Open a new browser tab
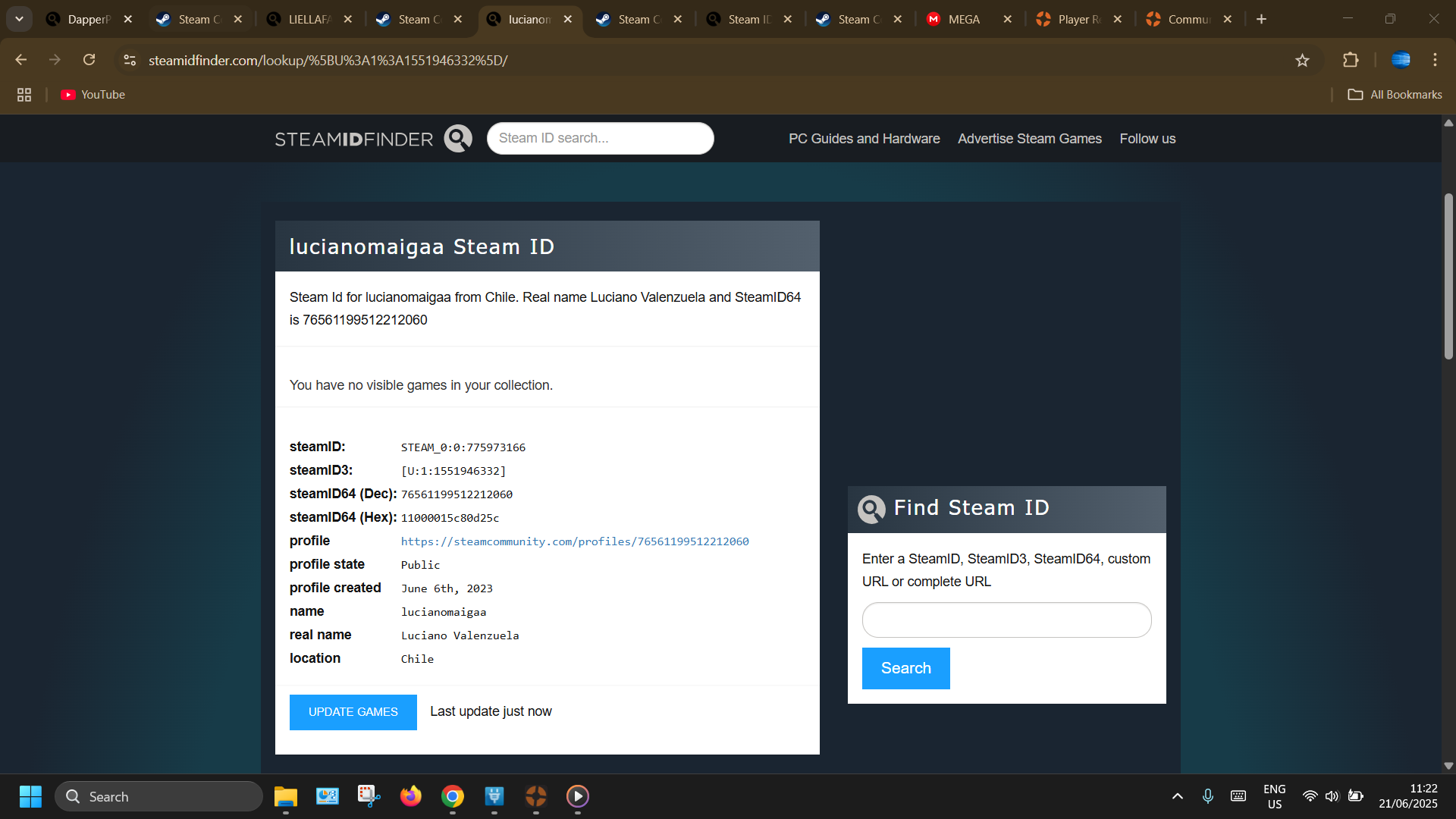 click(1261, 19)
